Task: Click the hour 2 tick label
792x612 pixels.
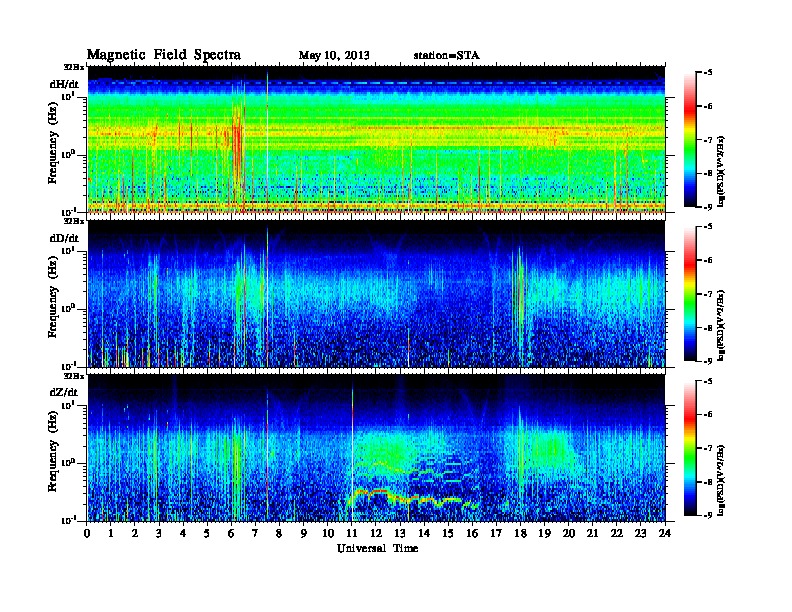Action: pos(135,533)
